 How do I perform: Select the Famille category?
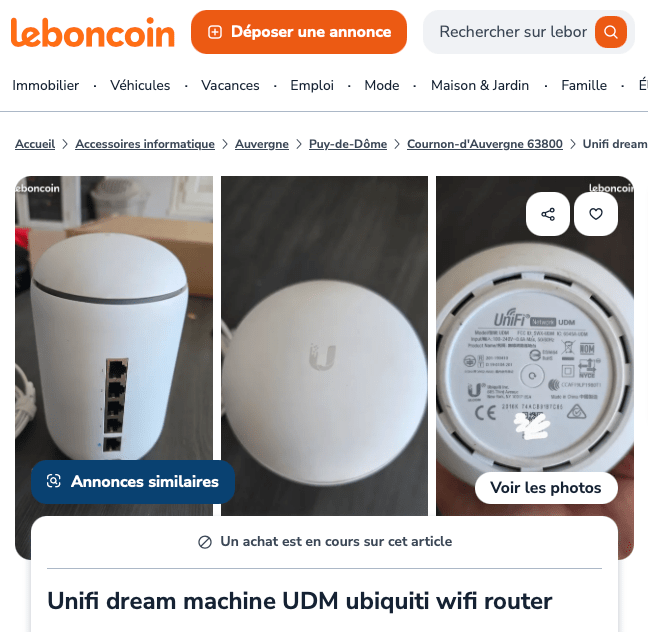click(584, 85)
